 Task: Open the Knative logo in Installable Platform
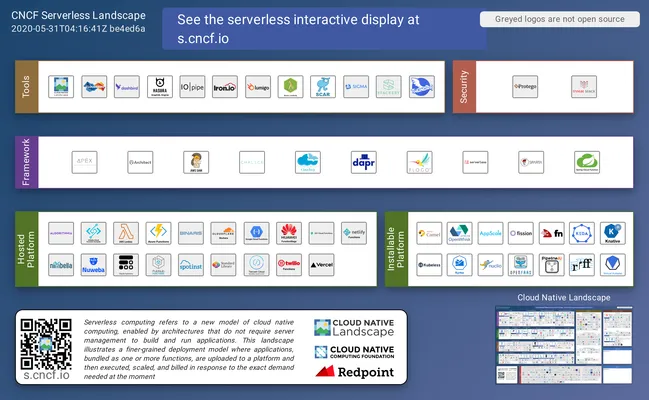613,233
